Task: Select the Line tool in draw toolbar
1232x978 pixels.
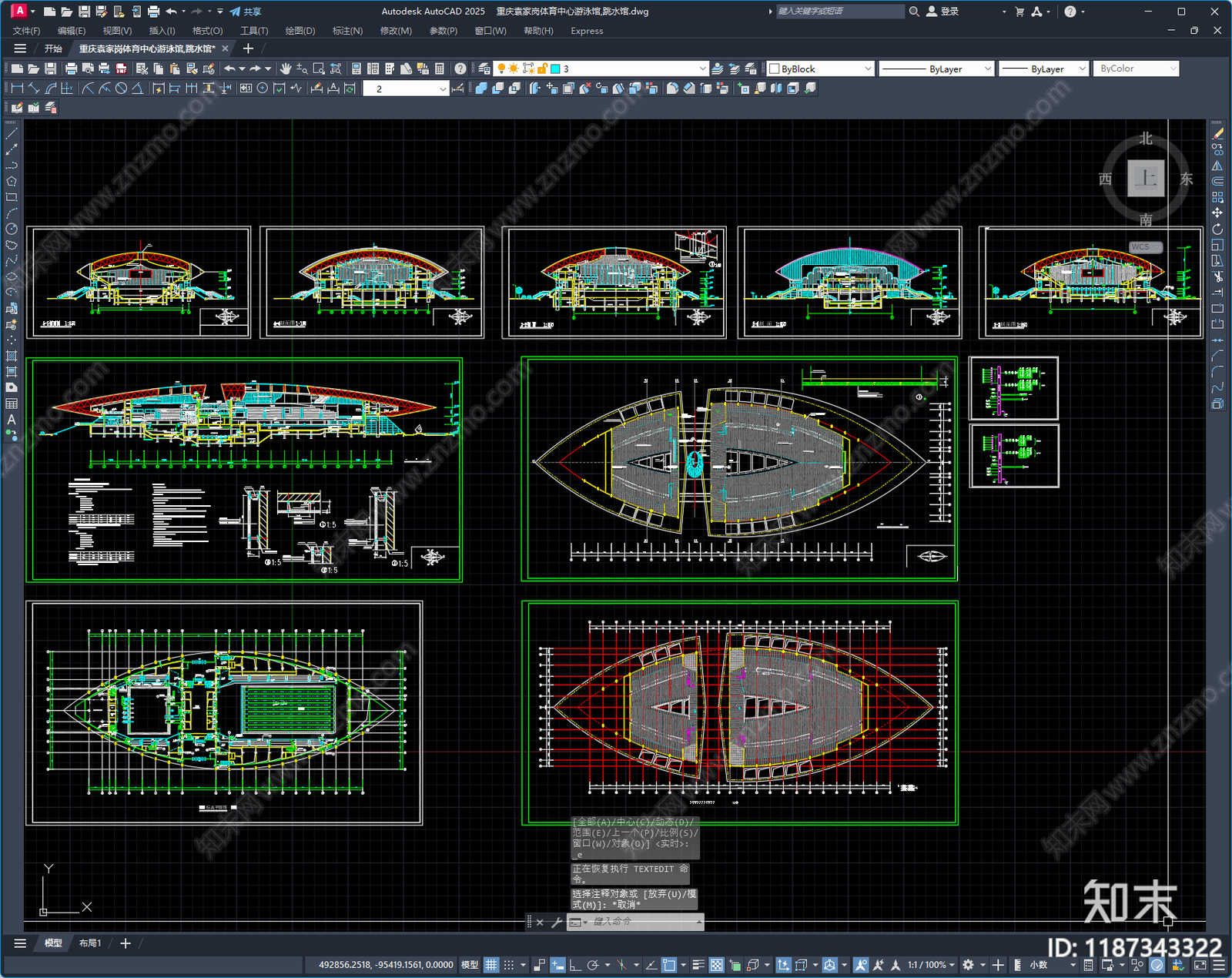Action: pyautogui.click(x=12, y=134)
